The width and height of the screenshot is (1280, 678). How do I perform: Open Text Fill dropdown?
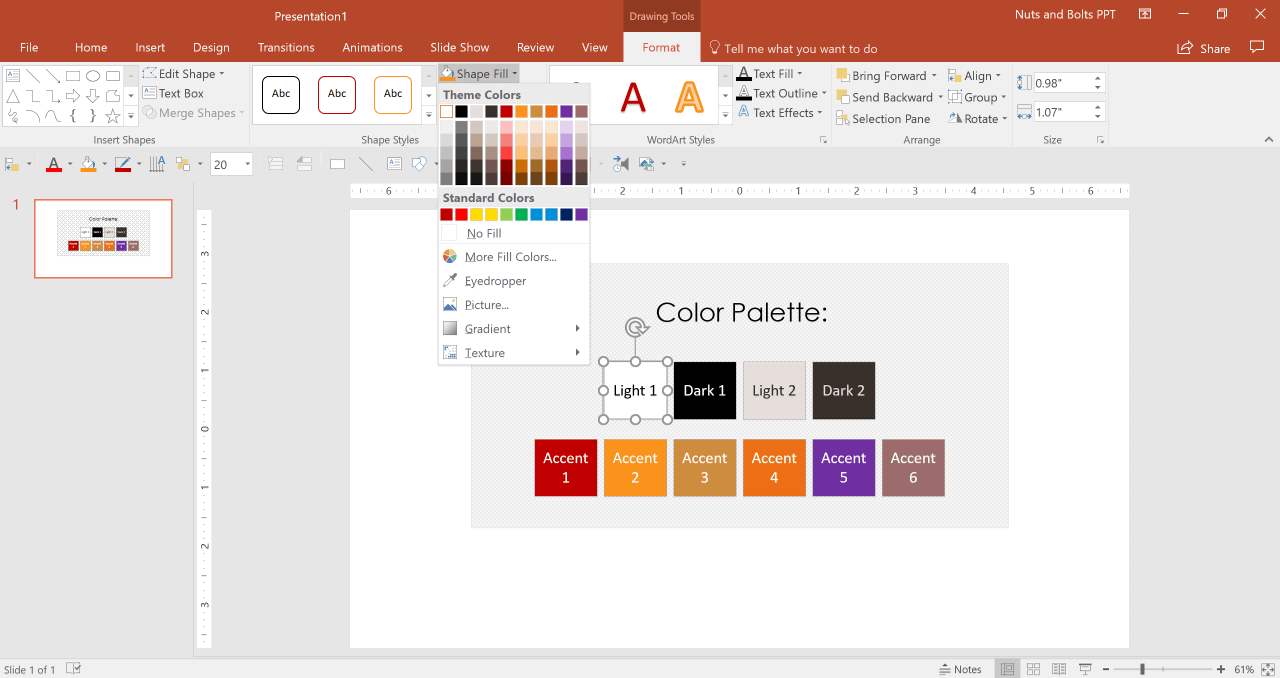point(770,73)
